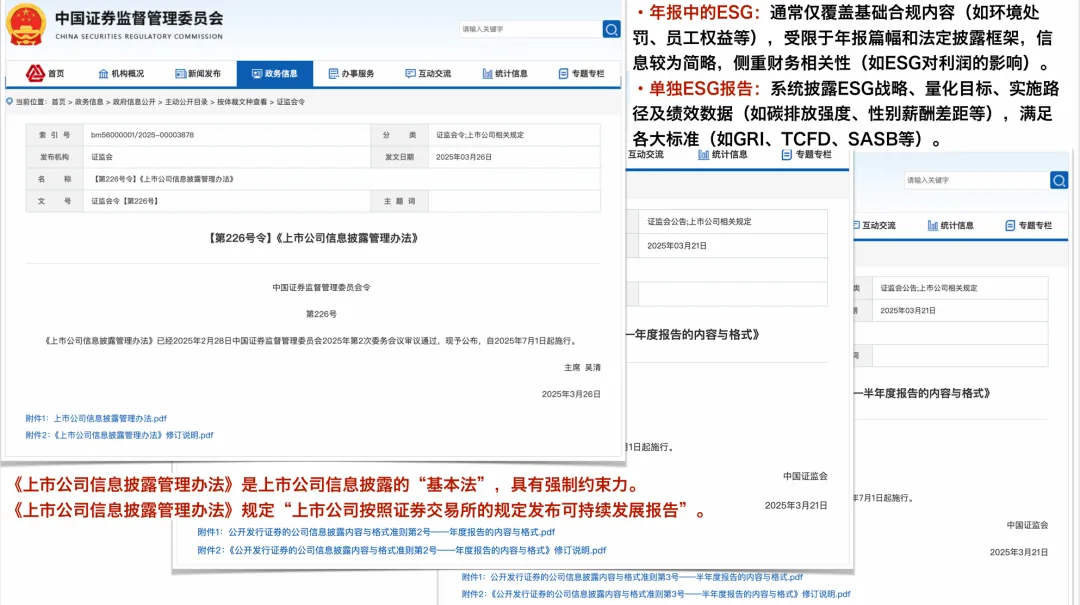1080x605 pixels.
Task: Click the CSRC national emblem logo
Action: [x=25, y=25]
